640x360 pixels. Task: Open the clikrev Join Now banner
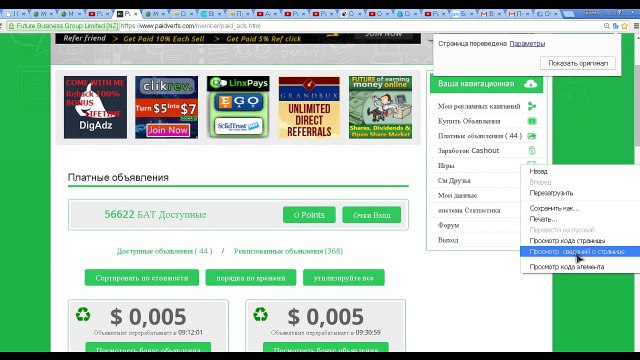(167, 107)
